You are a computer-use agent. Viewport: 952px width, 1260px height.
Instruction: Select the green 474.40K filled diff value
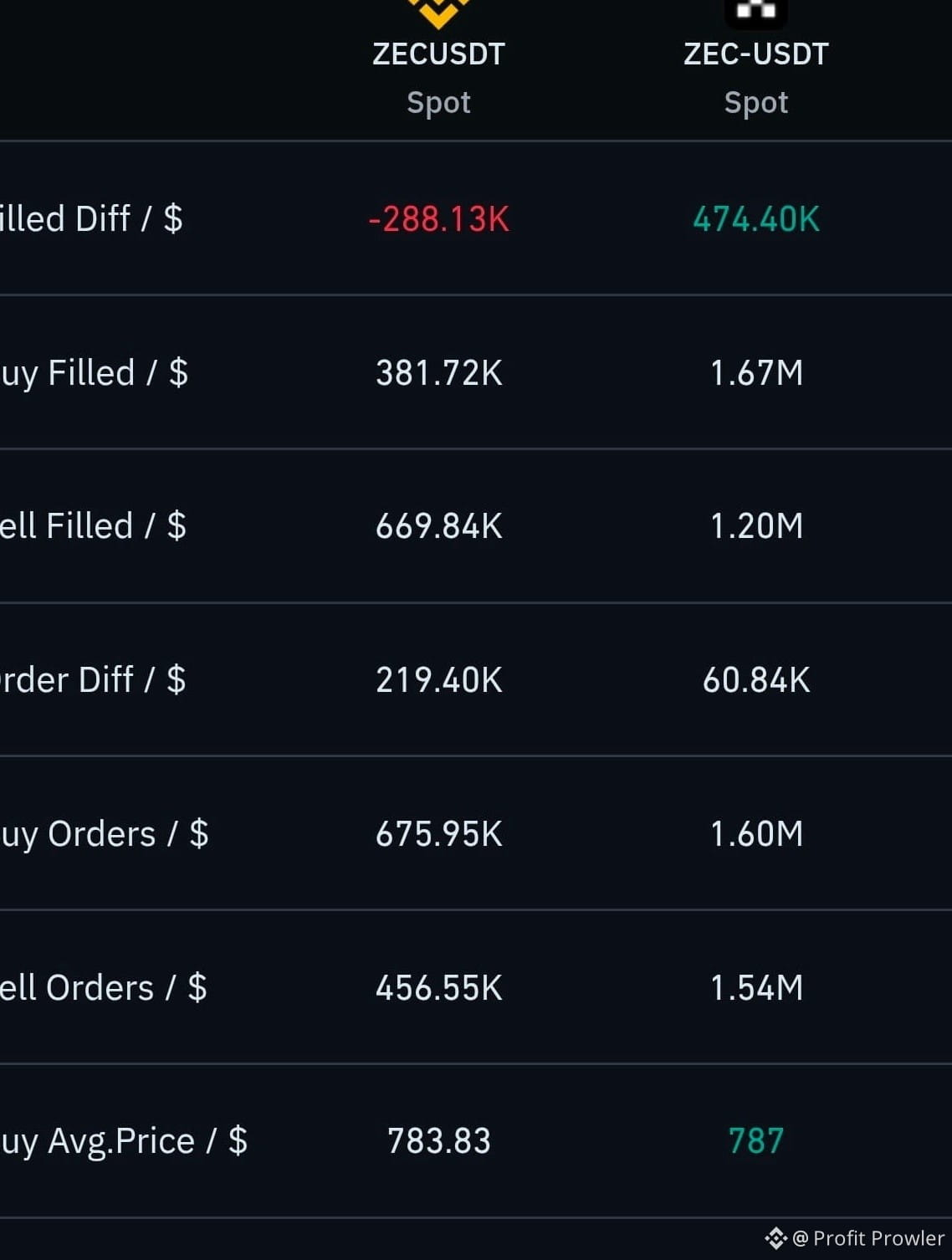[756, 219]
